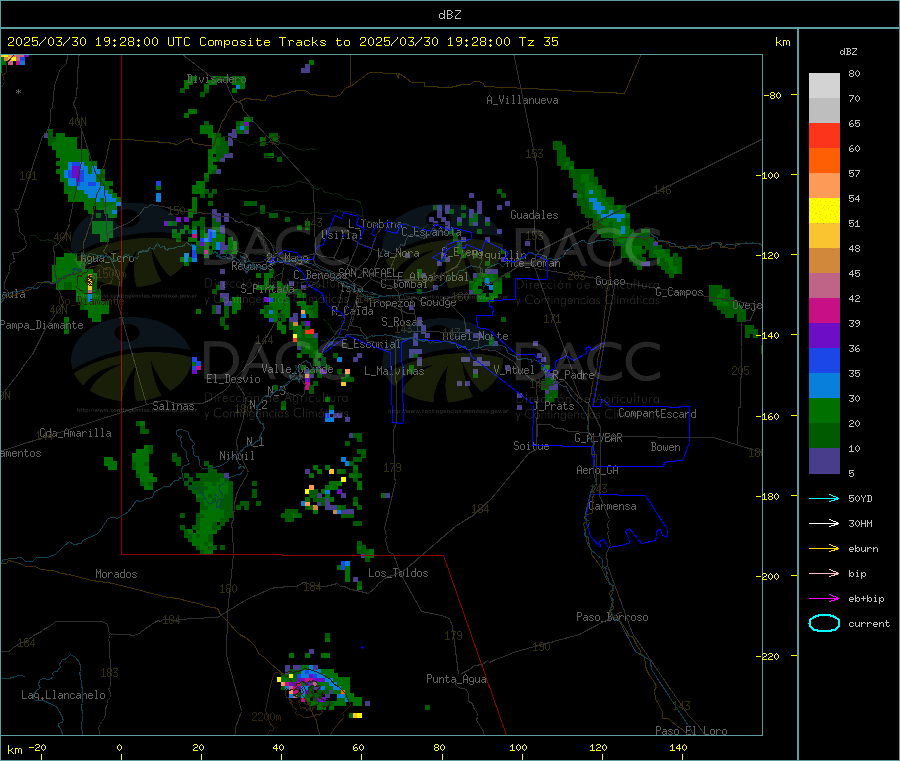Click the 'SAN_RAFAEL' map label

(367, 272)
